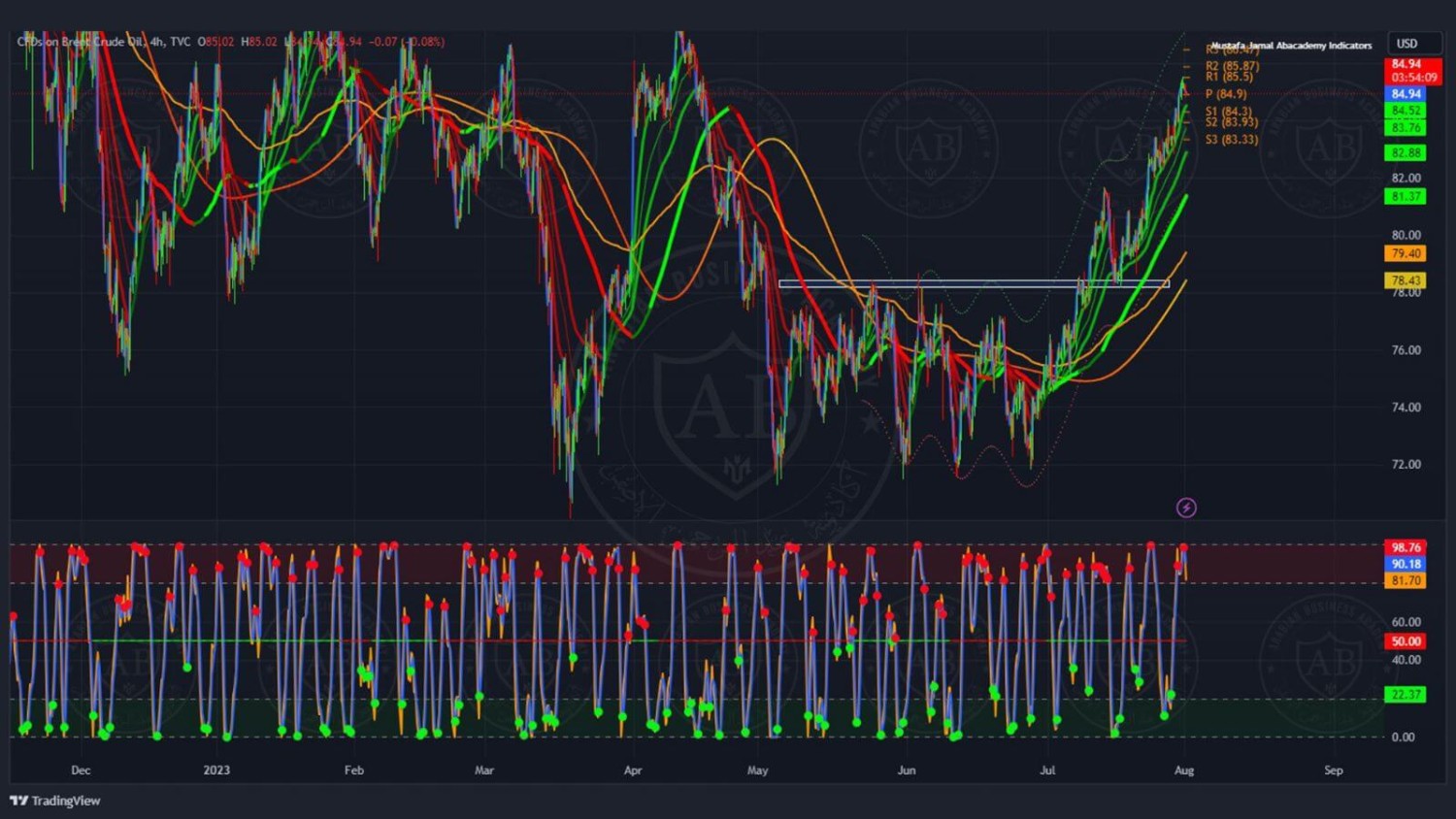
Task: Click the S3 (83.33) pivot label
Action: pos(1232,140)
